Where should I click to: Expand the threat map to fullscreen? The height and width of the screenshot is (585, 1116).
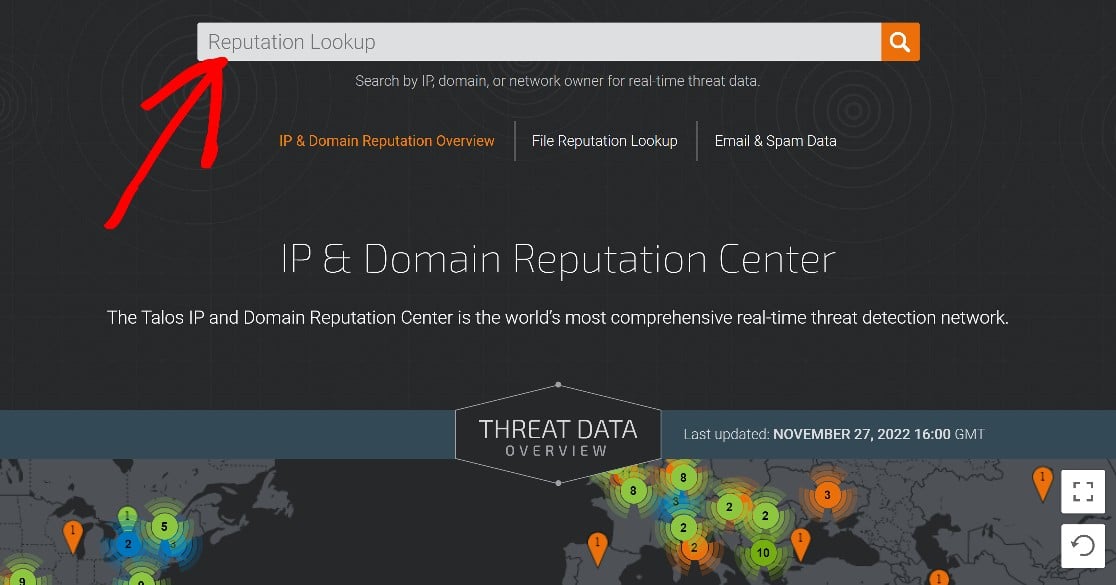[x=1083, y=491]
